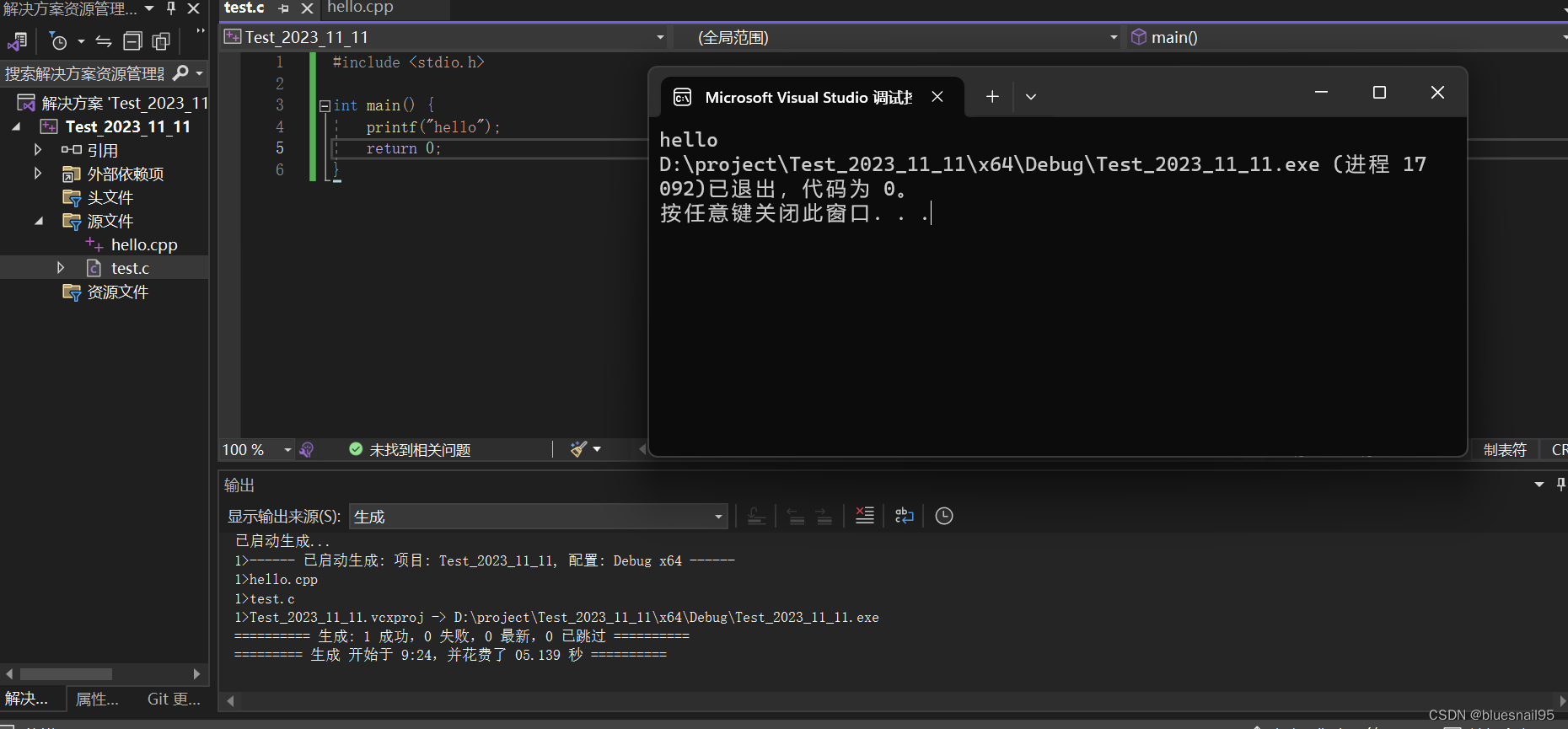The height and width of the screenshot is (729, 1568).
Task: Clear all output with red X icon
Action: coord(865,516)
